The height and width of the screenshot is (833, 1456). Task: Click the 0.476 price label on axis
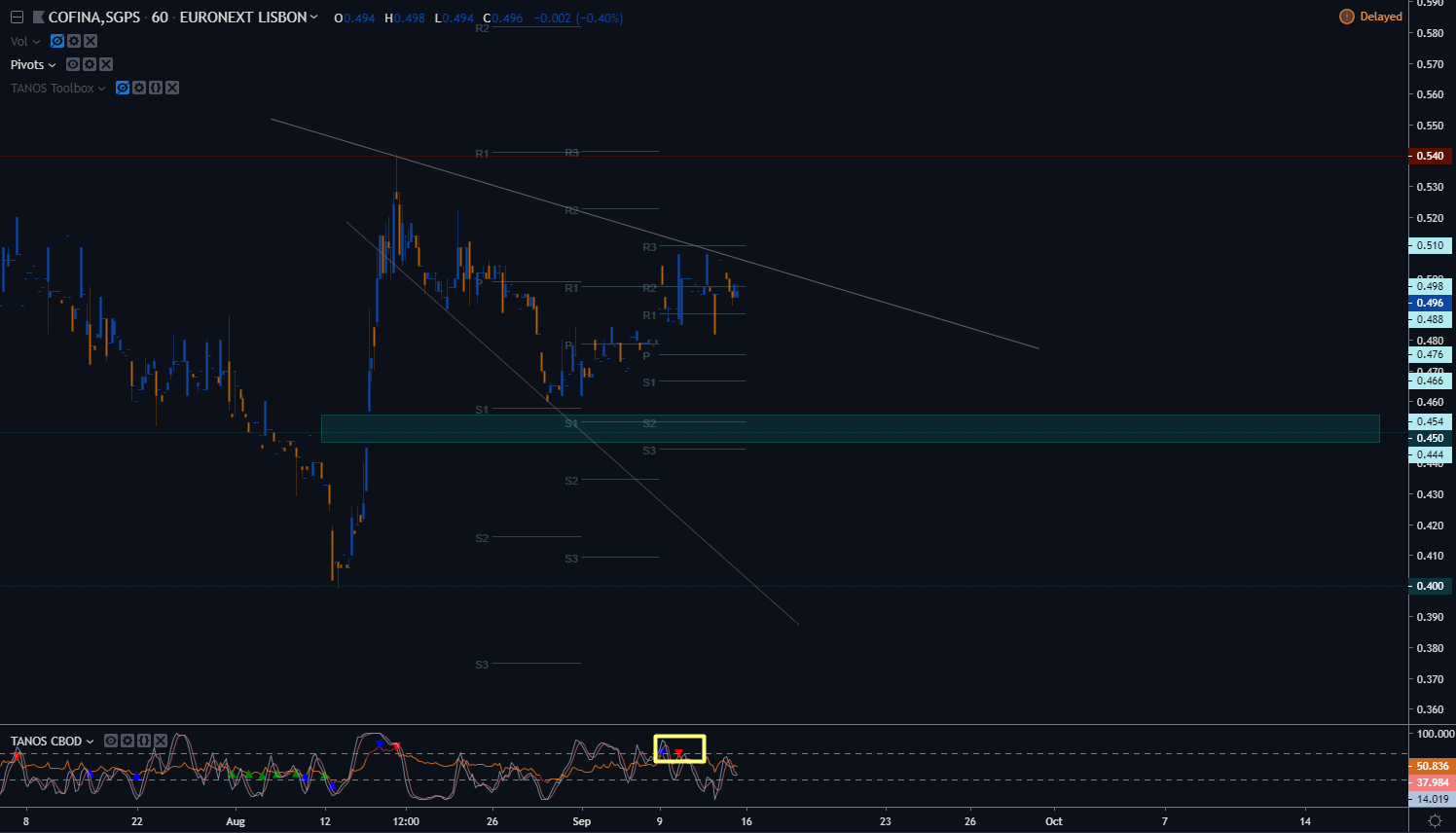[x=1430, y=354]
